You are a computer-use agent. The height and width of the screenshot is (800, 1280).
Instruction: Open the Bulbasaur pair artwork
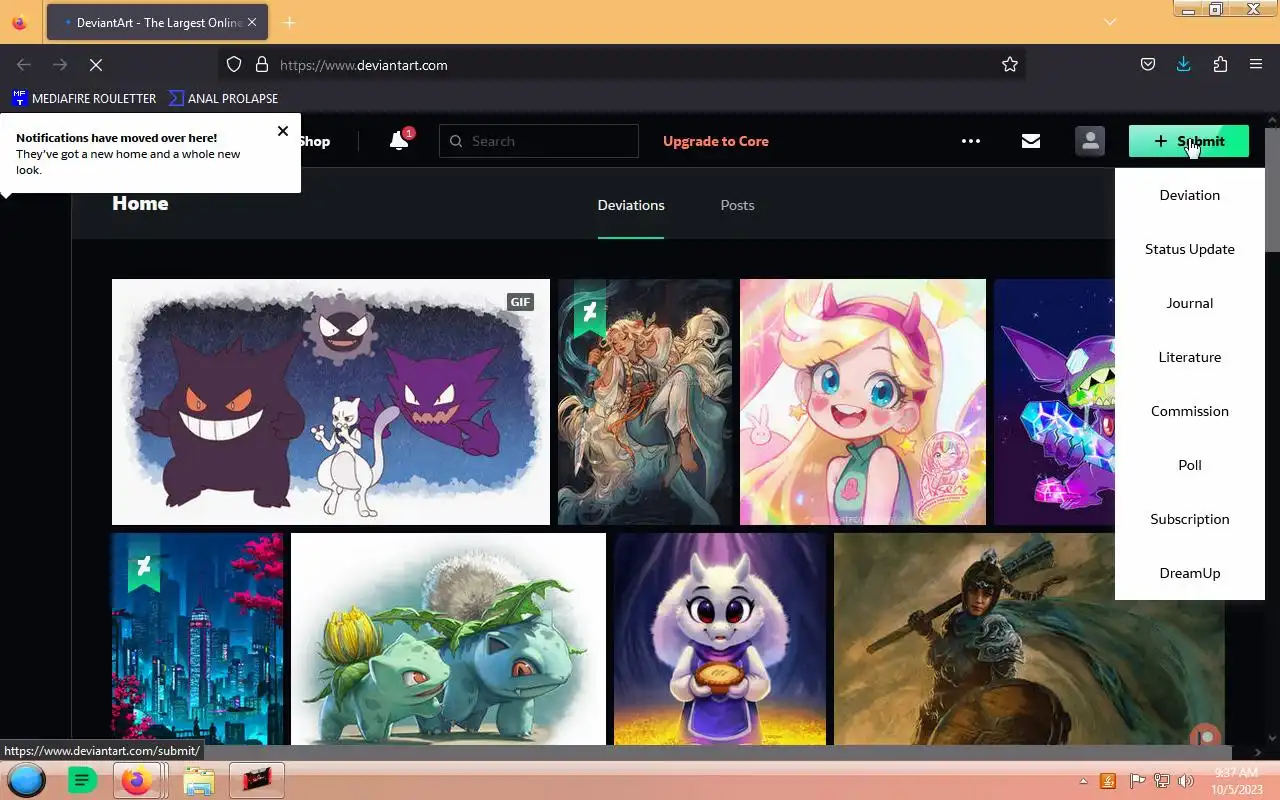click(x=448, y=639)
